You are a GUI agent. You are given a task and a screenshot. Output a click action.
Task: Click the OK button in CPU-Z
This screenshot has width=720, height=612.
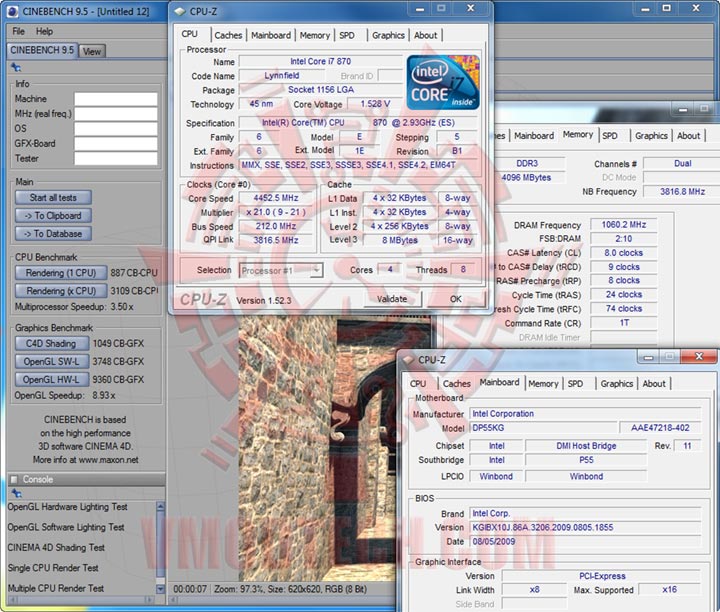point(456,299)
